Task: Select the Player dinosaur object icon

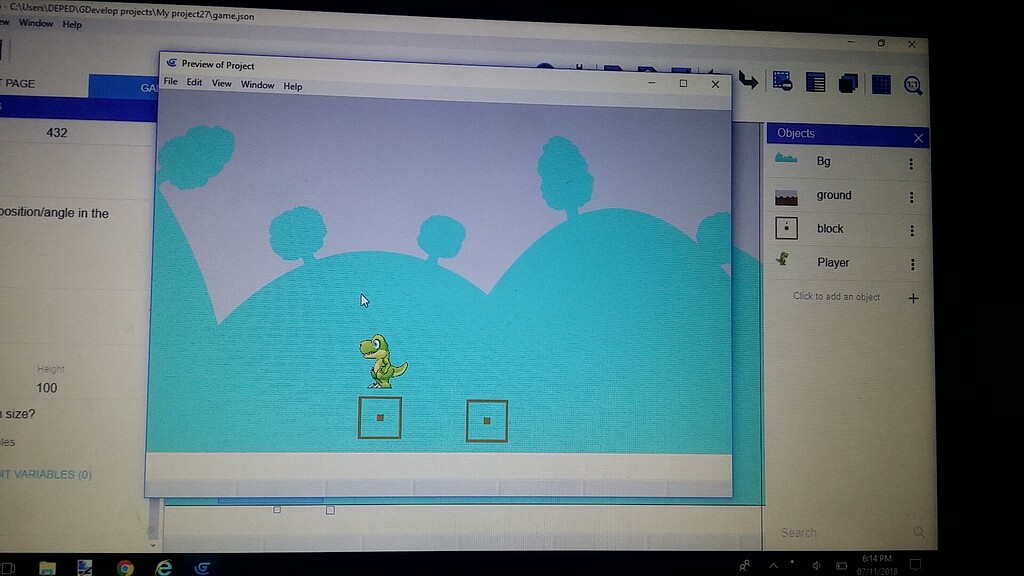Action: click(785, 262)
